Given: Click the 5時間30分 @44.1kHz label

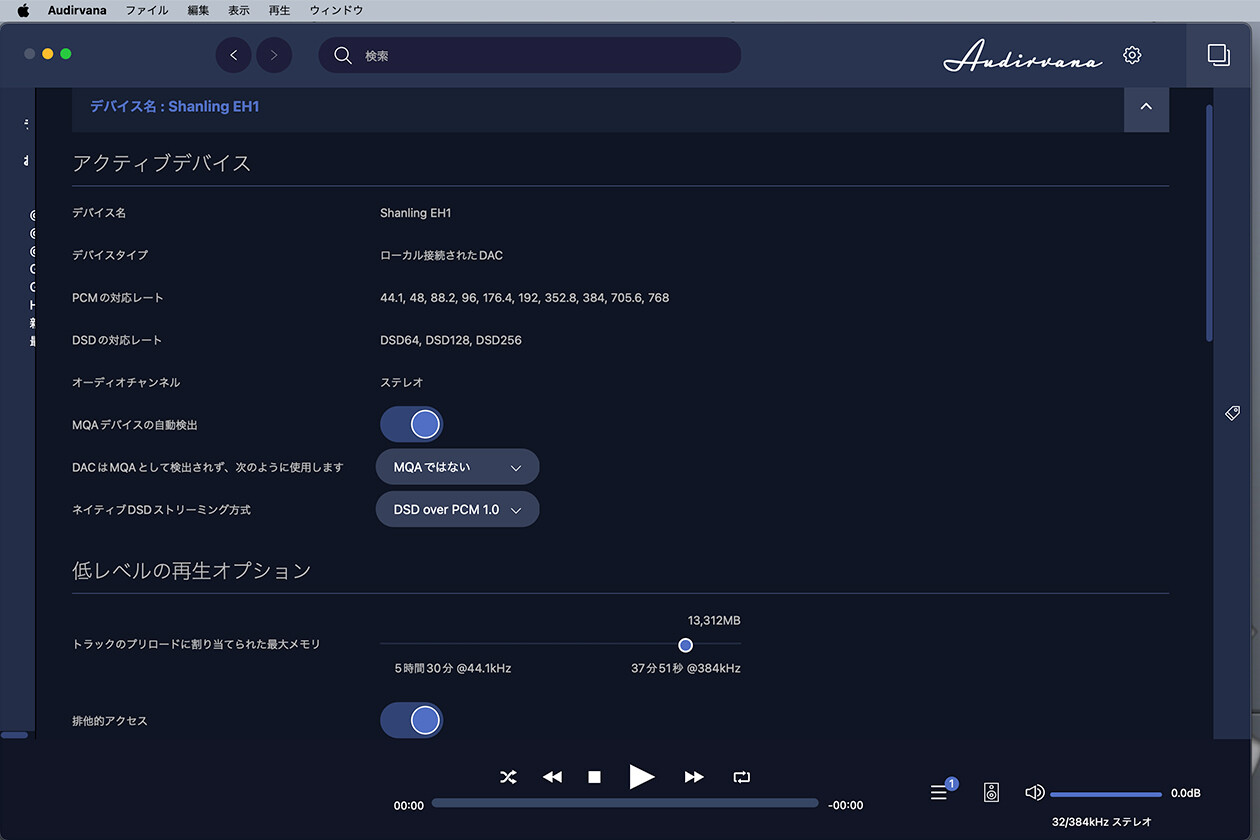Looking at the screenshot, I should pos(453,668).
